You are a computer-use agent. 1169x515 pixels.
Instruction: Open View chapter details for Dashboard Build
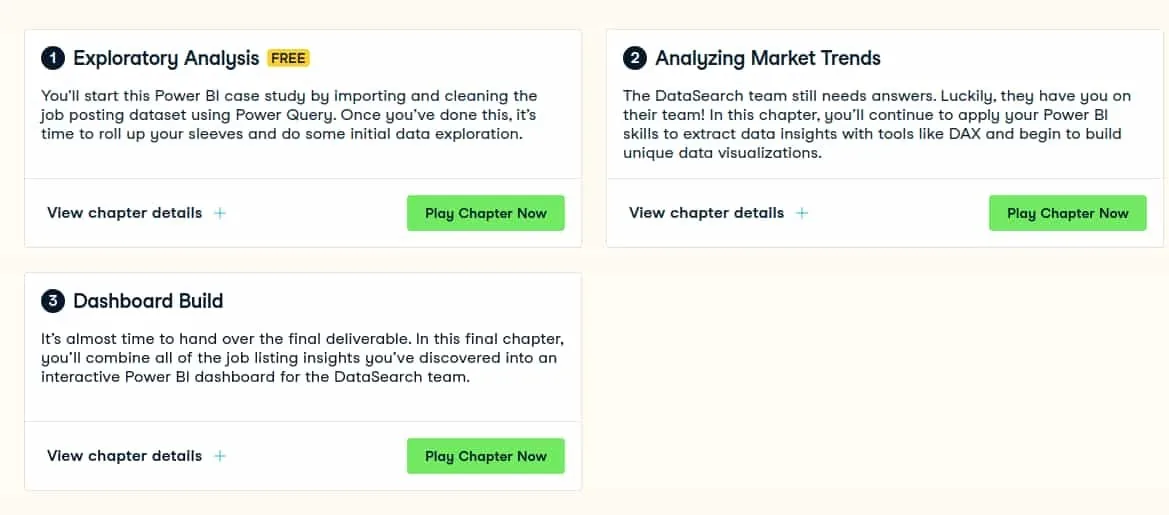pos(125,456)
